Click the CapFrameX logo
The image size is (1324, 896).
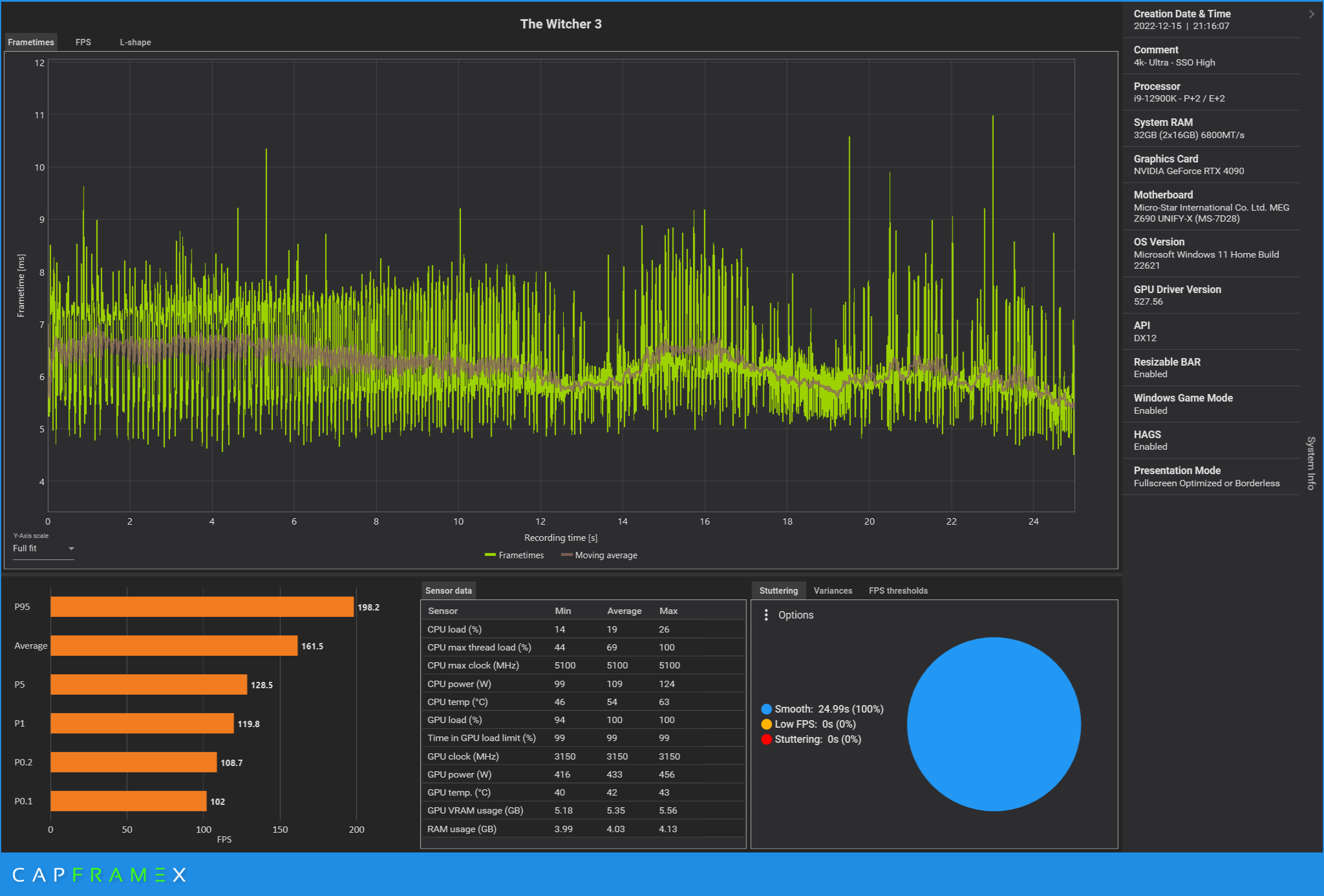click(x=99, y=875)
